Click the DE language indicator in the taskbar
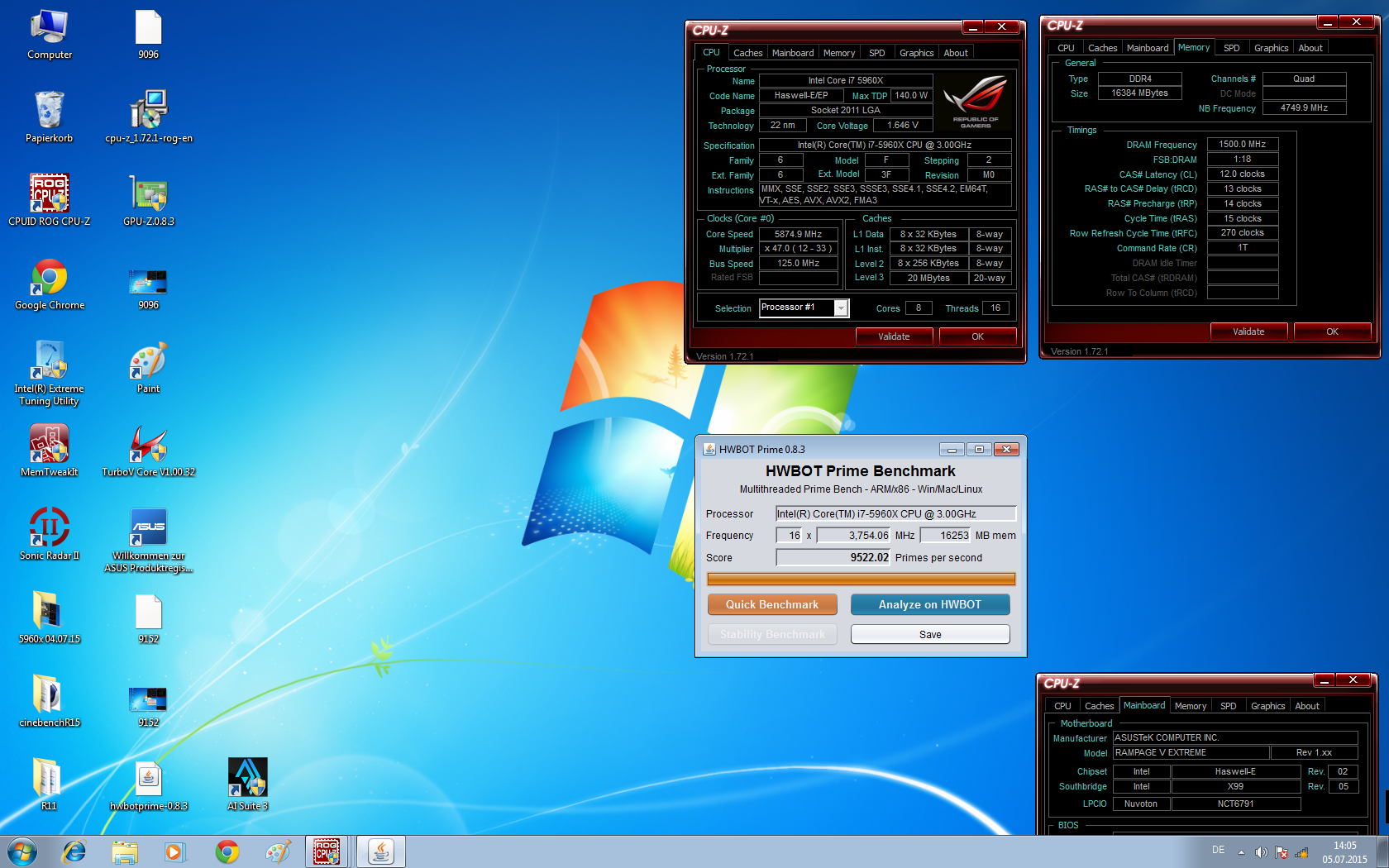The image size is (1389, 868). tap(1218, 850)
